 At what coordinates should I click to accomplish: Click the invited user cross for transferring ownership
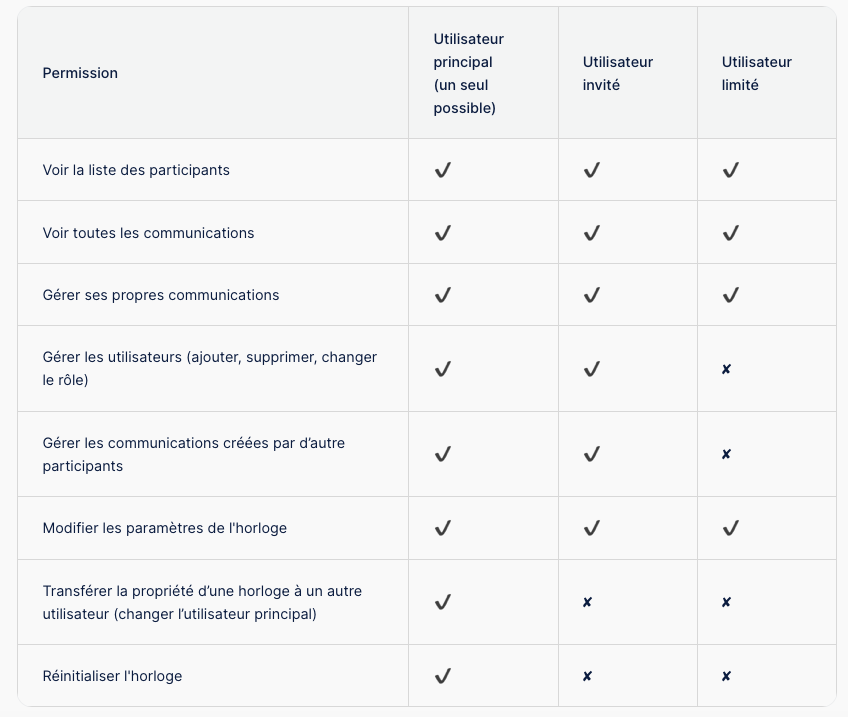pos(587,602)
